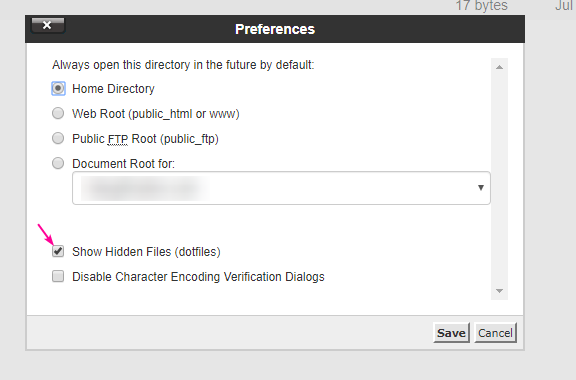Pick the Document Root for option

(58, 163)
